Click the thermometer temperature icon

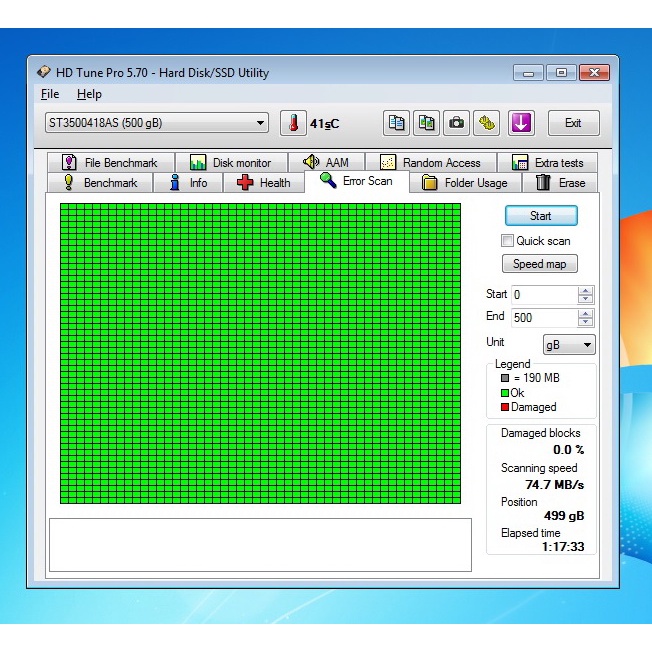[x=293, y=123]
